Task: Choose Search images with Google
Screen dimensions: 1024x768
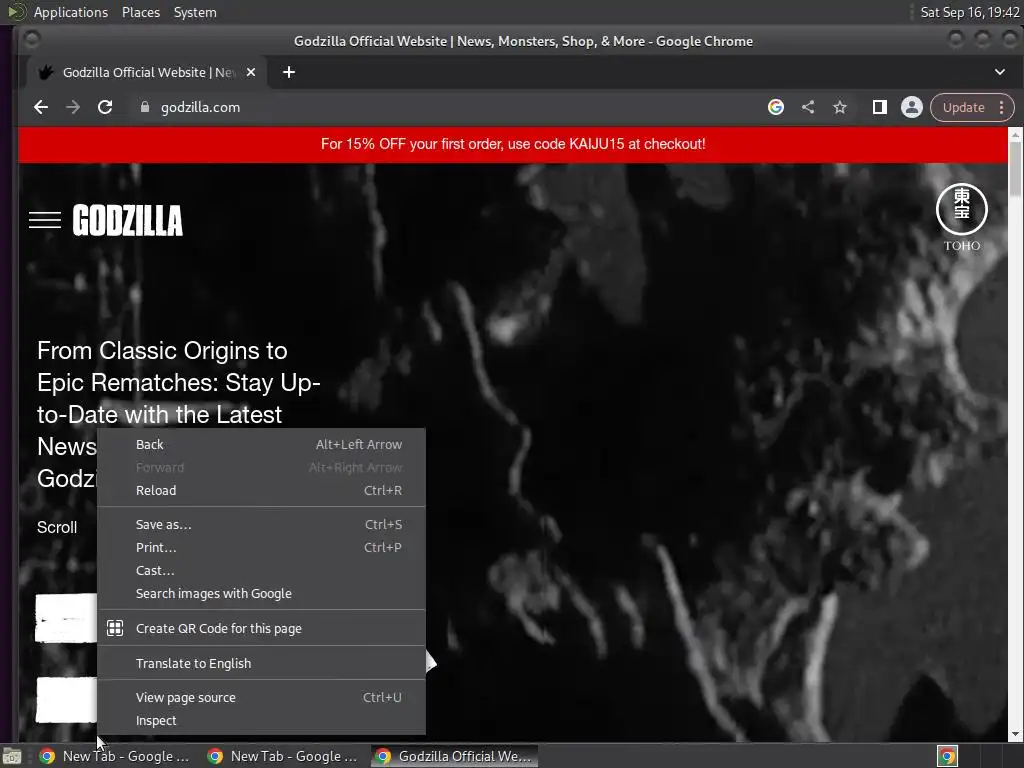Action: coord(261,594)
